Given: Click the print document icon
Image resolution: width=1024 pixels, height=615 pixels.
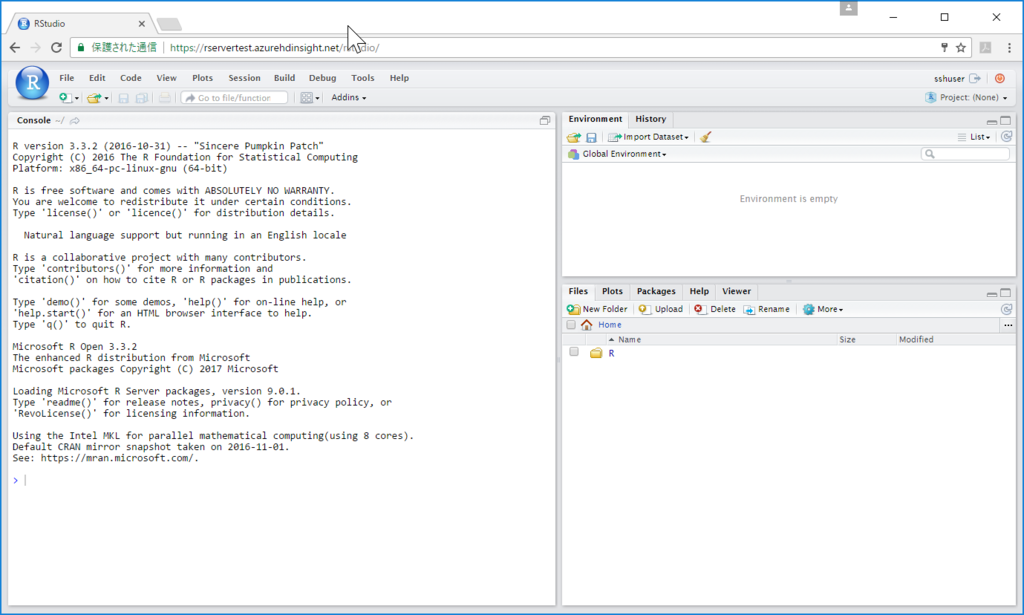Looking at the screenshot, I should [165, 98].
